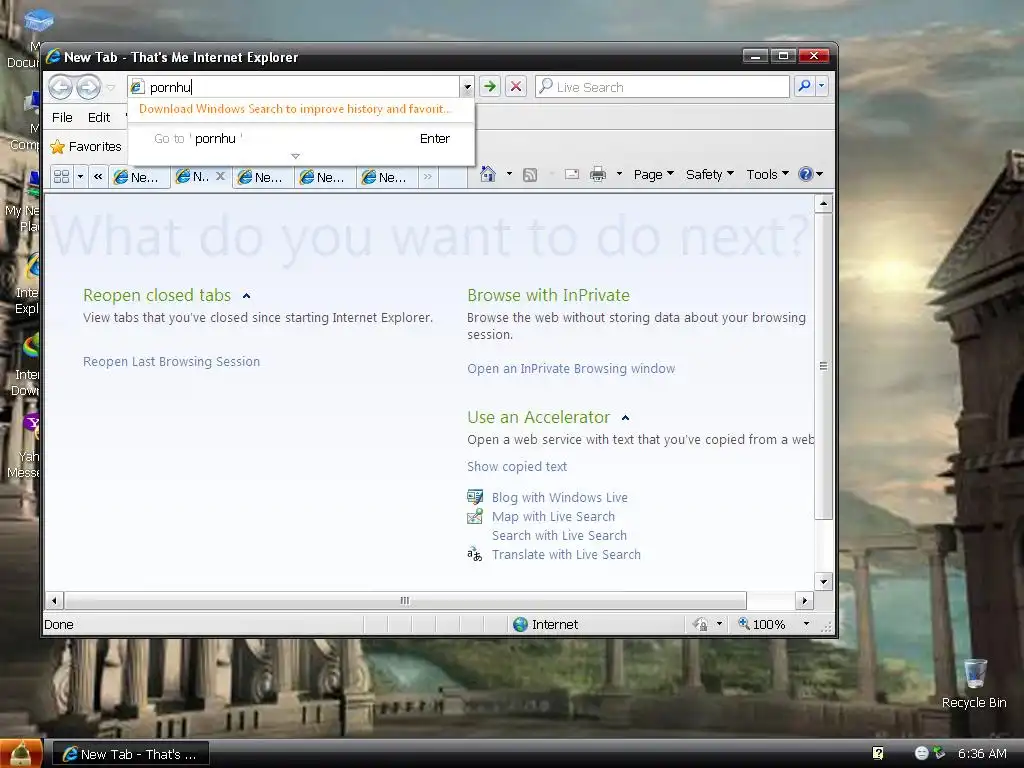Viewport: 1024px width, 768px height.
Task: Open the Tools menu
Action: tap(768, 174)
